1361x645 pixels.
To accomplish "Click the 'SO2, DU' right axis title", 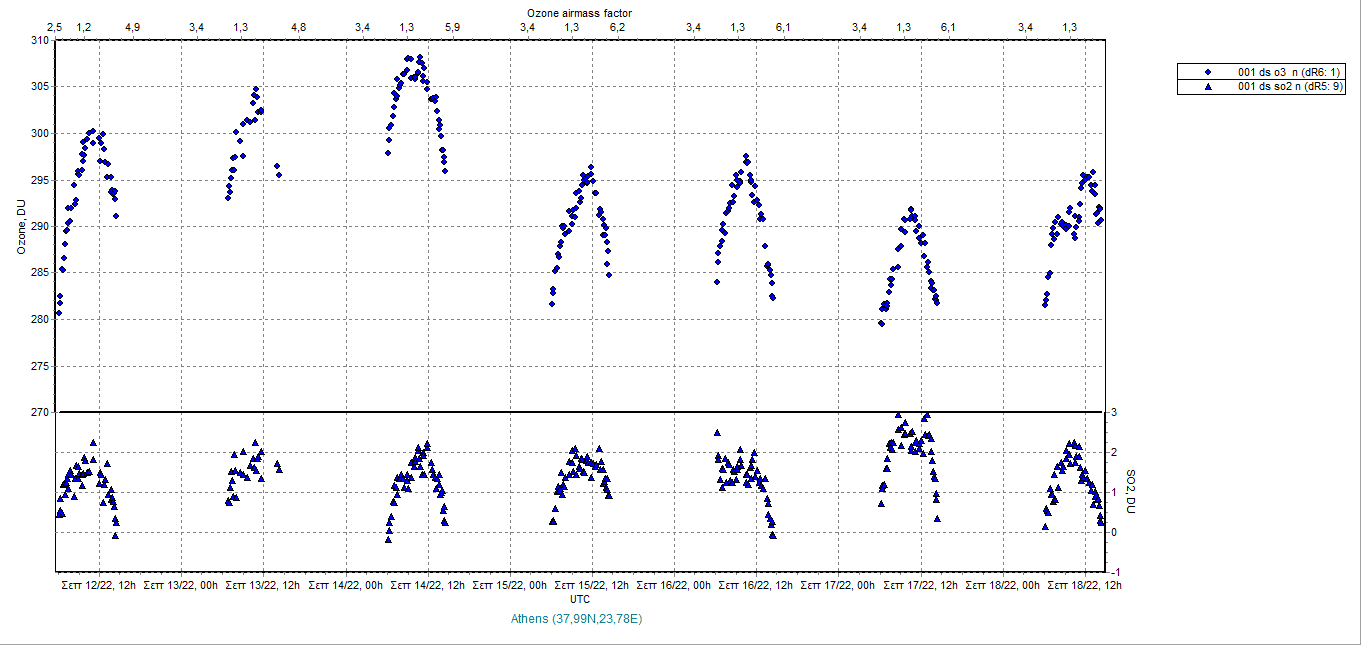I will click(1131, 492).
